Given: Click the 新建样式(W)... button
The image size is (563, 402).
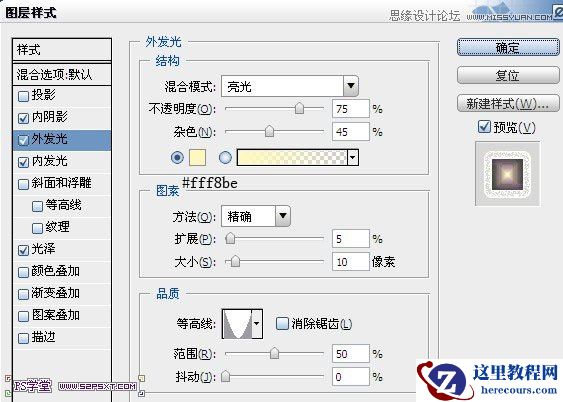Looking at the screenshot, I should tap(508, 104).
